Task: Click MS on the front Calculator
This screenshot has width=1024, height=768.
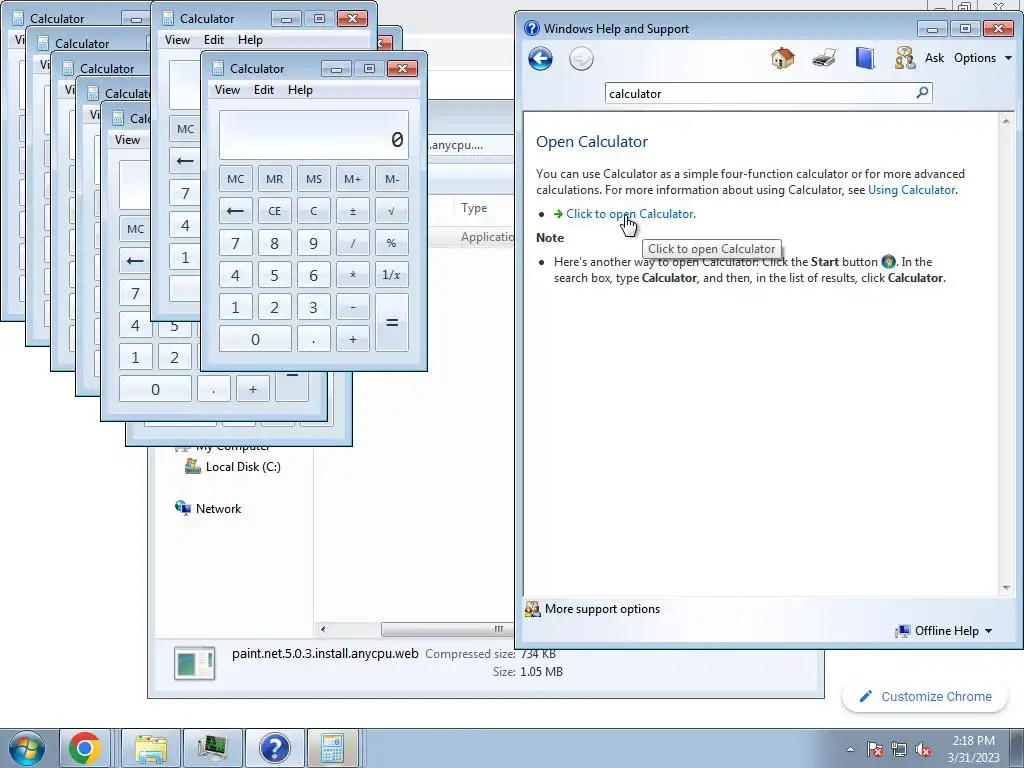Action: point(313,179)
